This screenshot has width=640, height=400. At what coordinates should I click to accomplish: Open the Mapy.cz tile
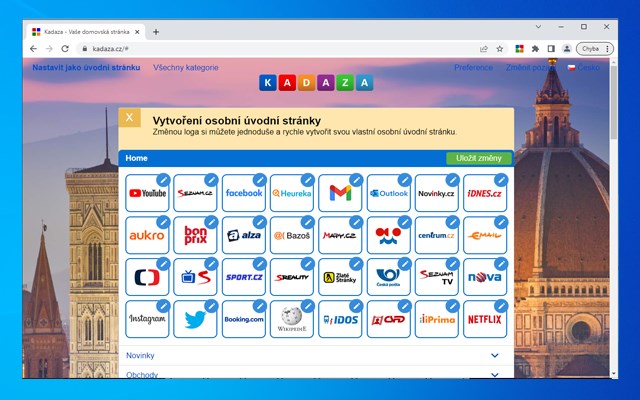tap(340, 235)
